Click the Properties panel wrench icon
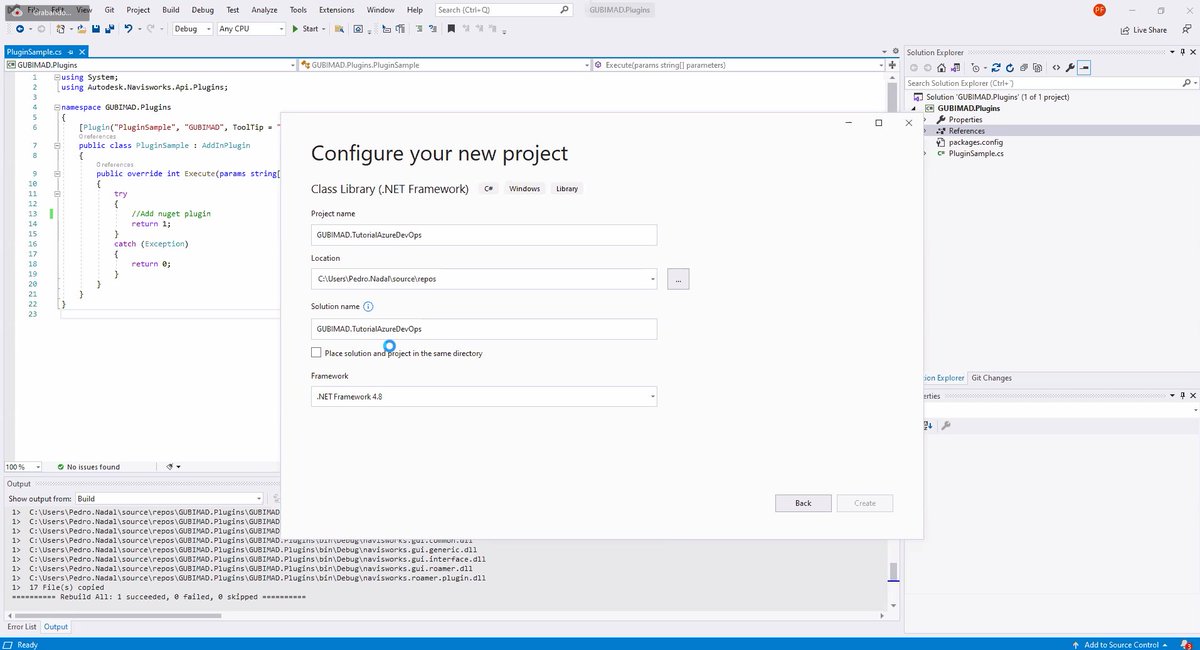This screenshot has width=1200, height=650. tap(946, 425)
